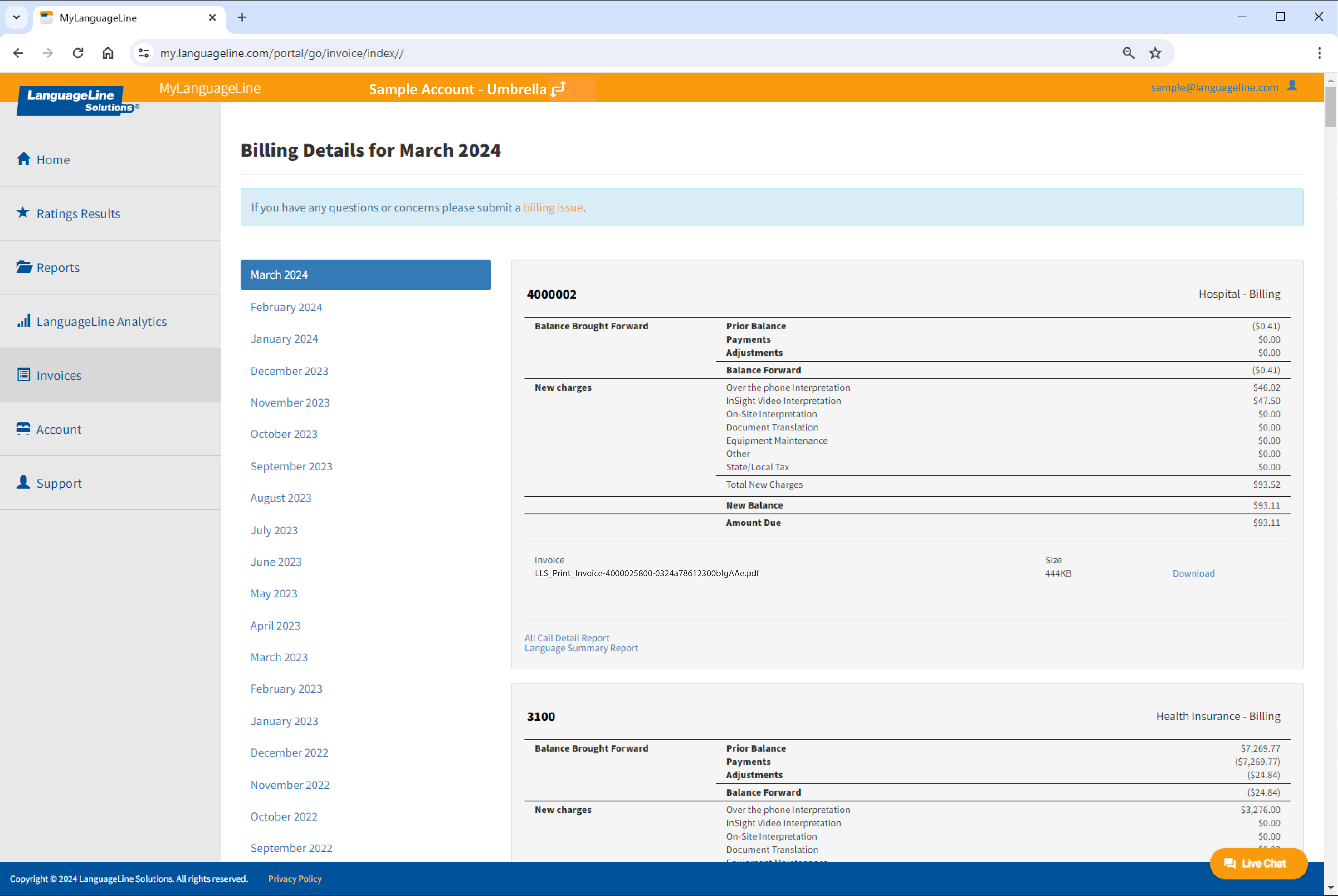
Task: Click the address bar URL field
Action: 629,53
